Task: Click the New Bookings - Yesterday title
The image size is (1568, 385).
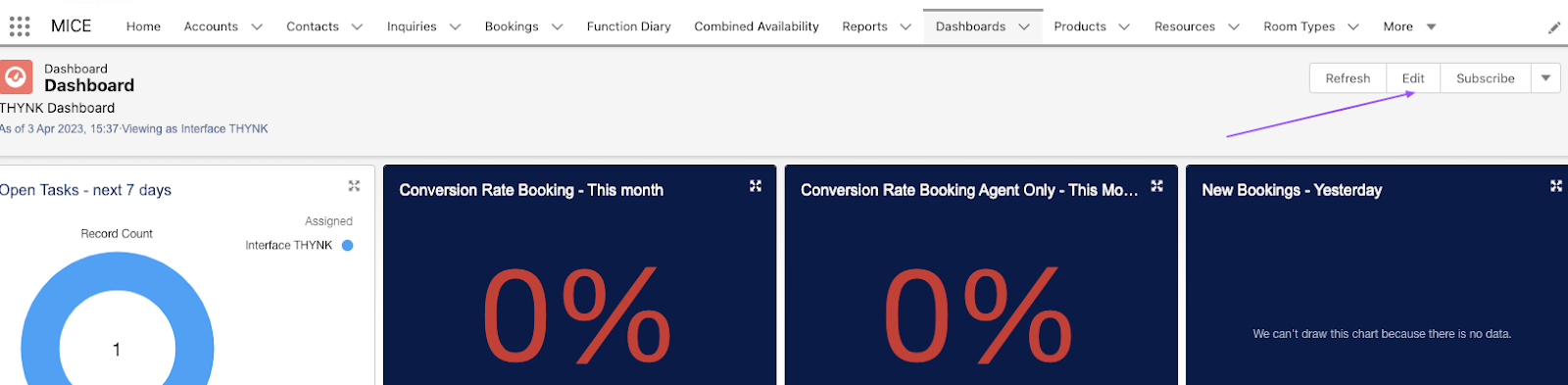Action: click(x=1292, y=190)
